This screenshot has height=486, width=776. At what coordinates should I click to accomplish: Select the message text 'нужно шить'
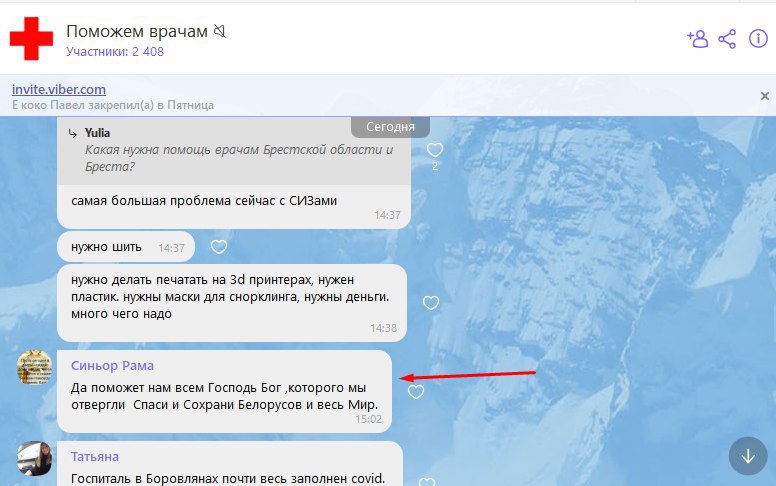[106, 246]
